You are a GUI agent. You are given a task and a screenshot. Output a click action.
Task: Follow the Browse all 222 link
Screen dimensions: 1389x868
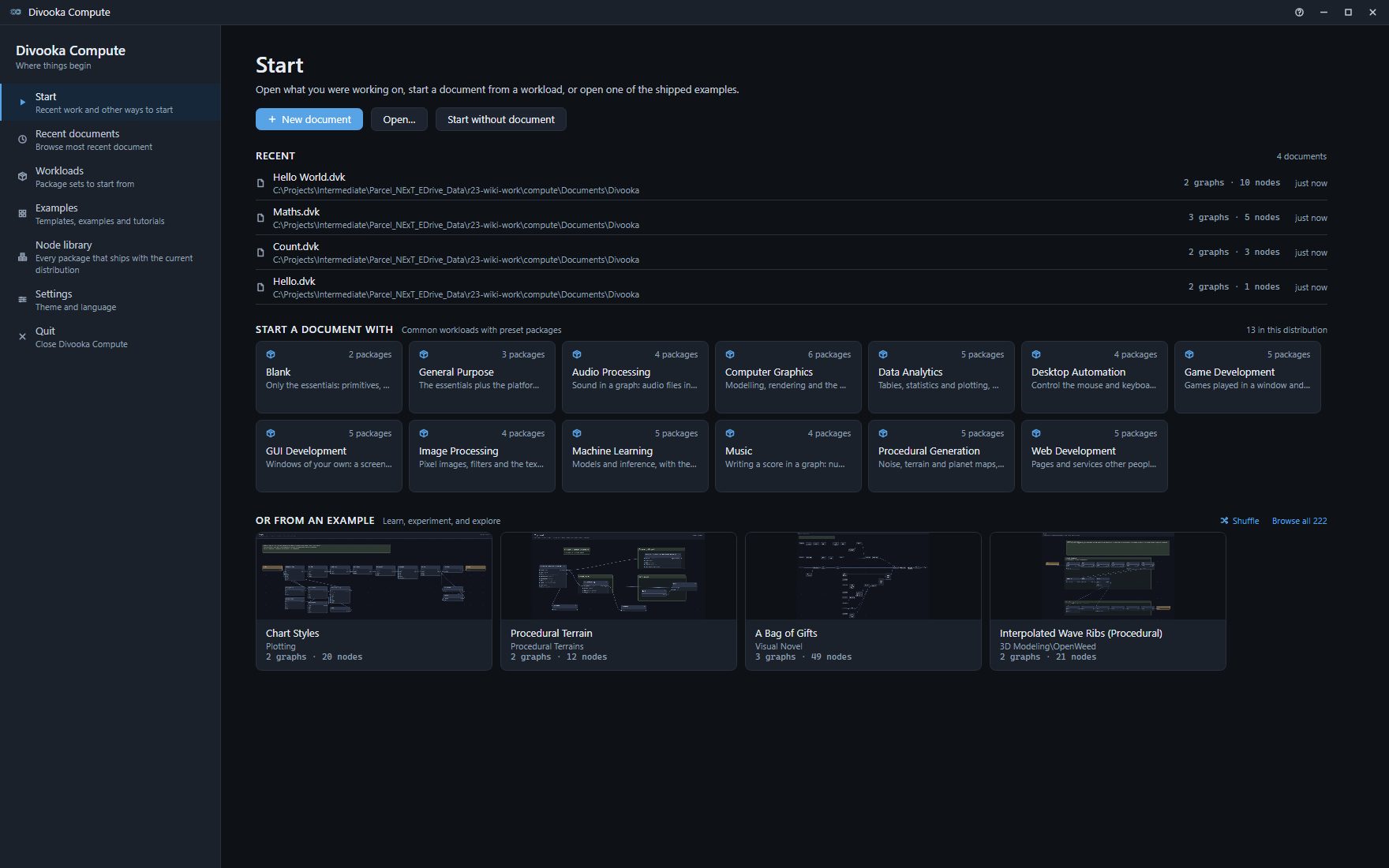click(1299, 521)
